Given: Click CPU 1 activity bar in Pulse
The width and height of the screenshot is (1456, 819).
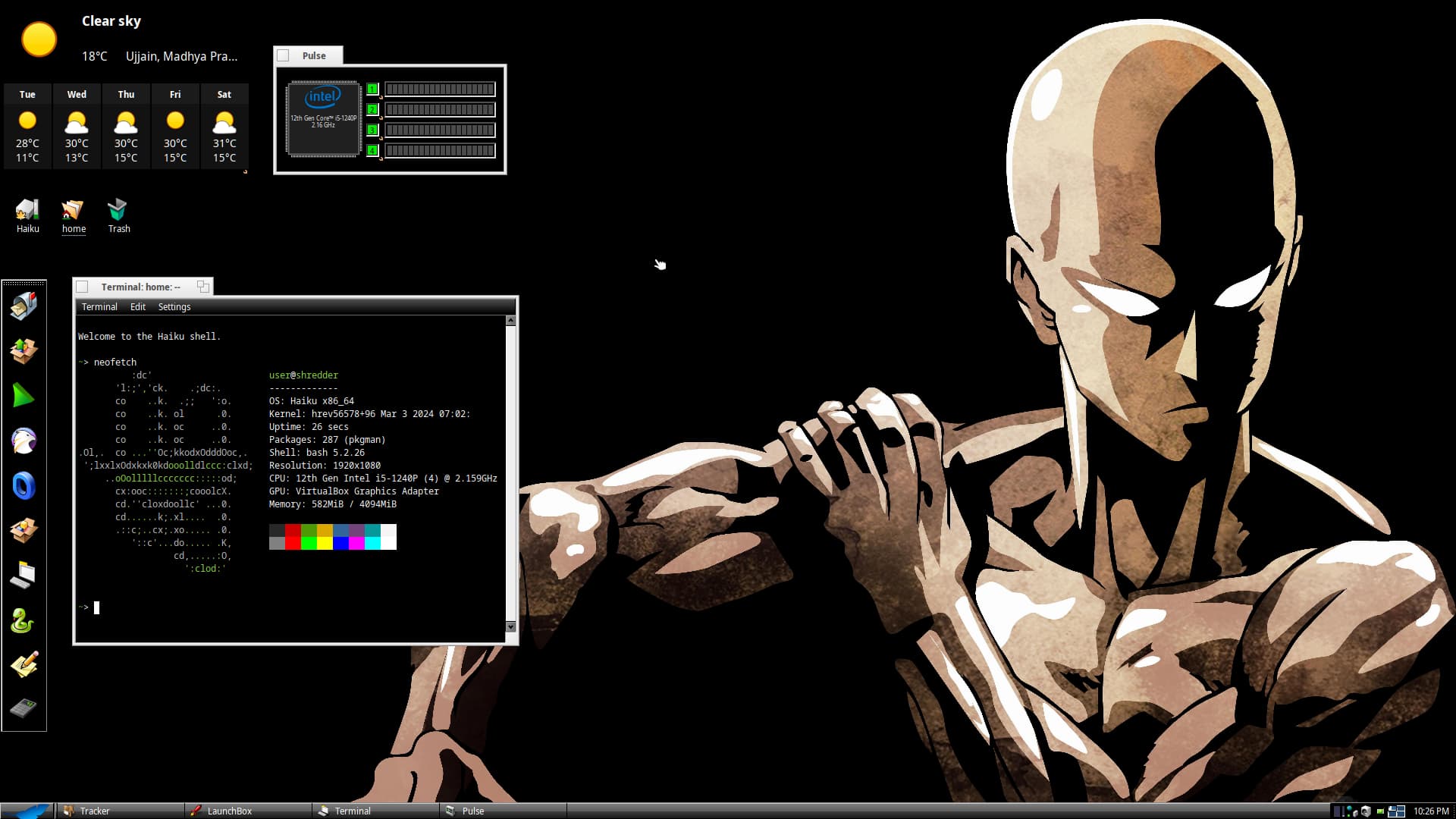Looking at the screenshot, I should [440, 89].
